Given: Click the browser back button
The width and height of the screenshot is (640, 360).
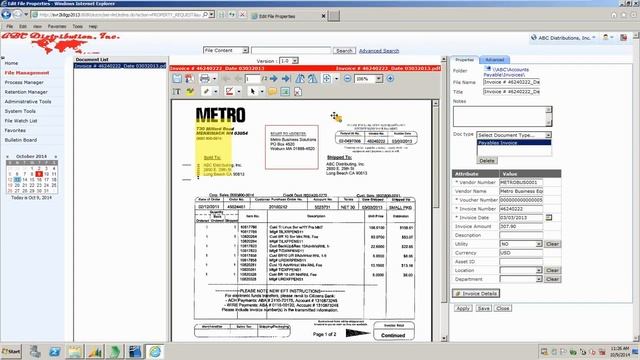Looking at the screenshot, I should pyautogui.click(x=6, y=15).
